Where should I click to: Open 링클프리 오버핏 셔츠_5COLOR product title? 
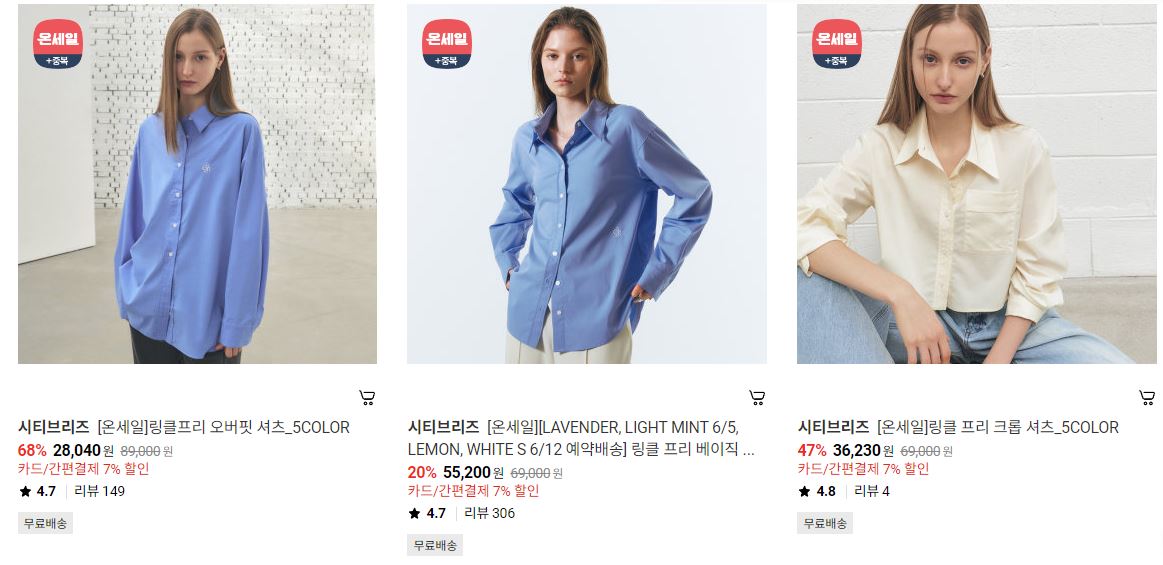point(223,427)
